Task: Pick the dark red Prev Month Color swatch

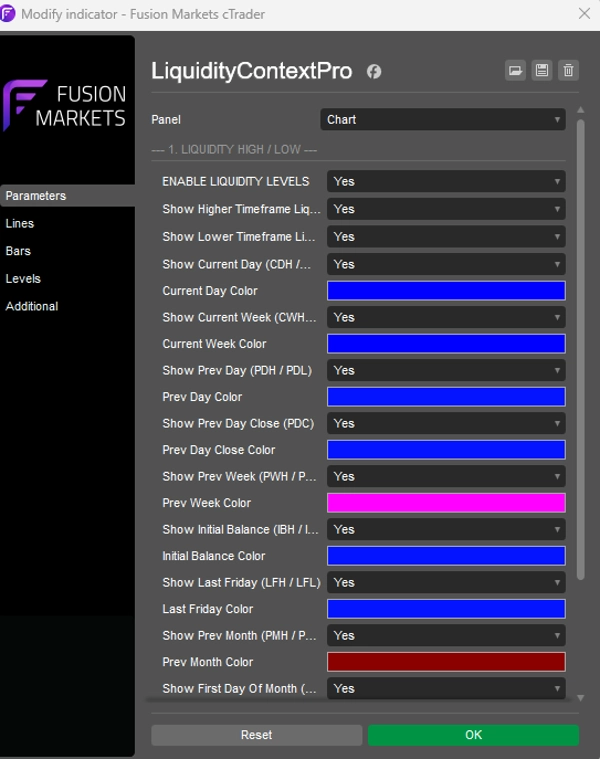Action: pos(446,662)
